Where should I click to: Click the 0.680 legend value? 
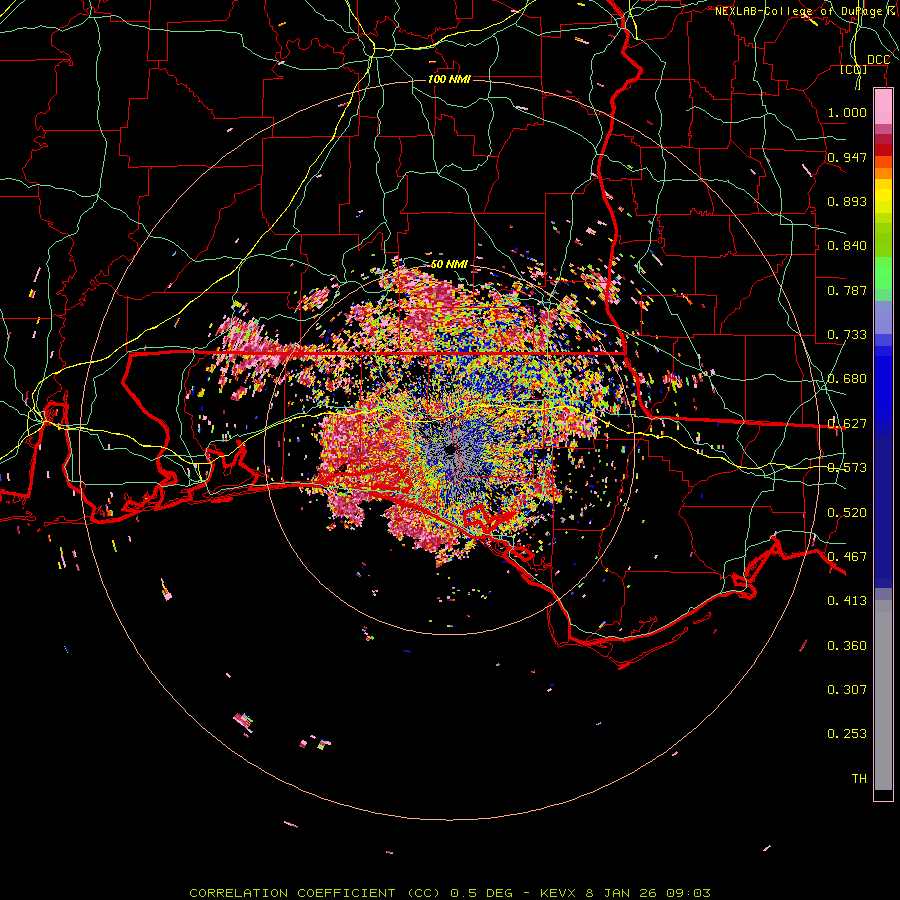tap(847, 379)
